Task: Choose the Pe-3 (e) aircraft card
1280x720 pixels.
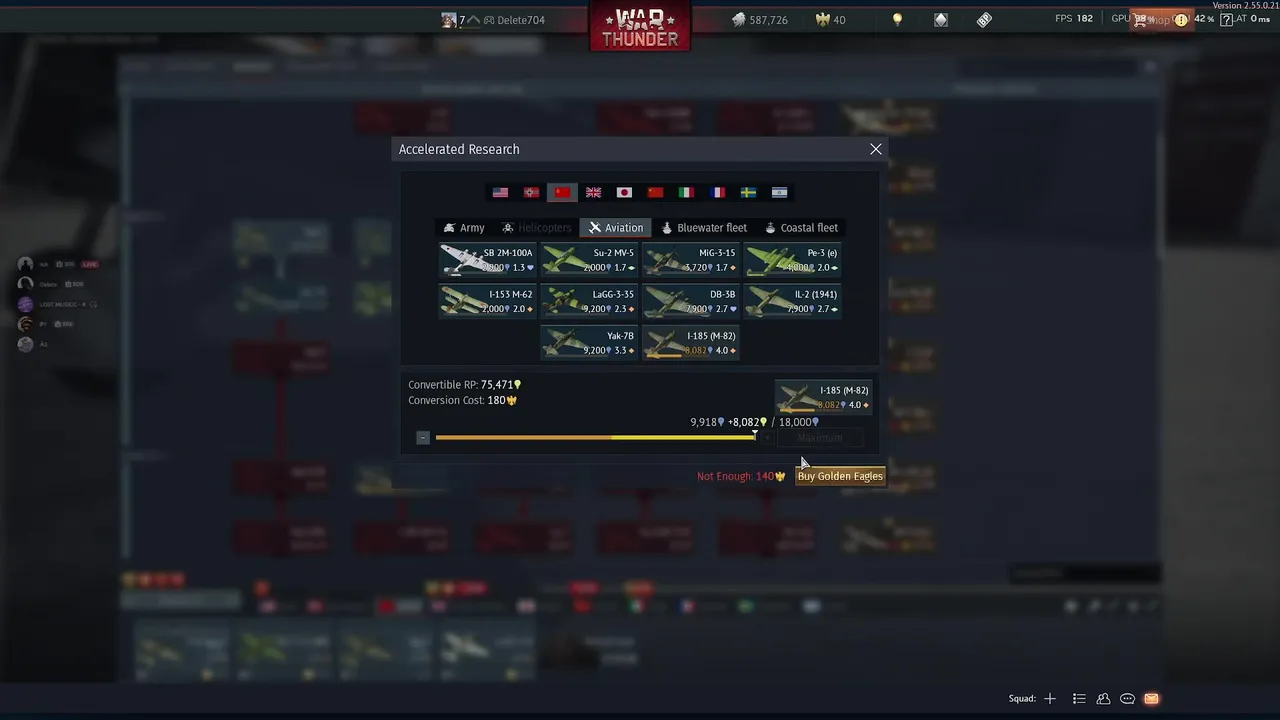Action: click(792, 260)
